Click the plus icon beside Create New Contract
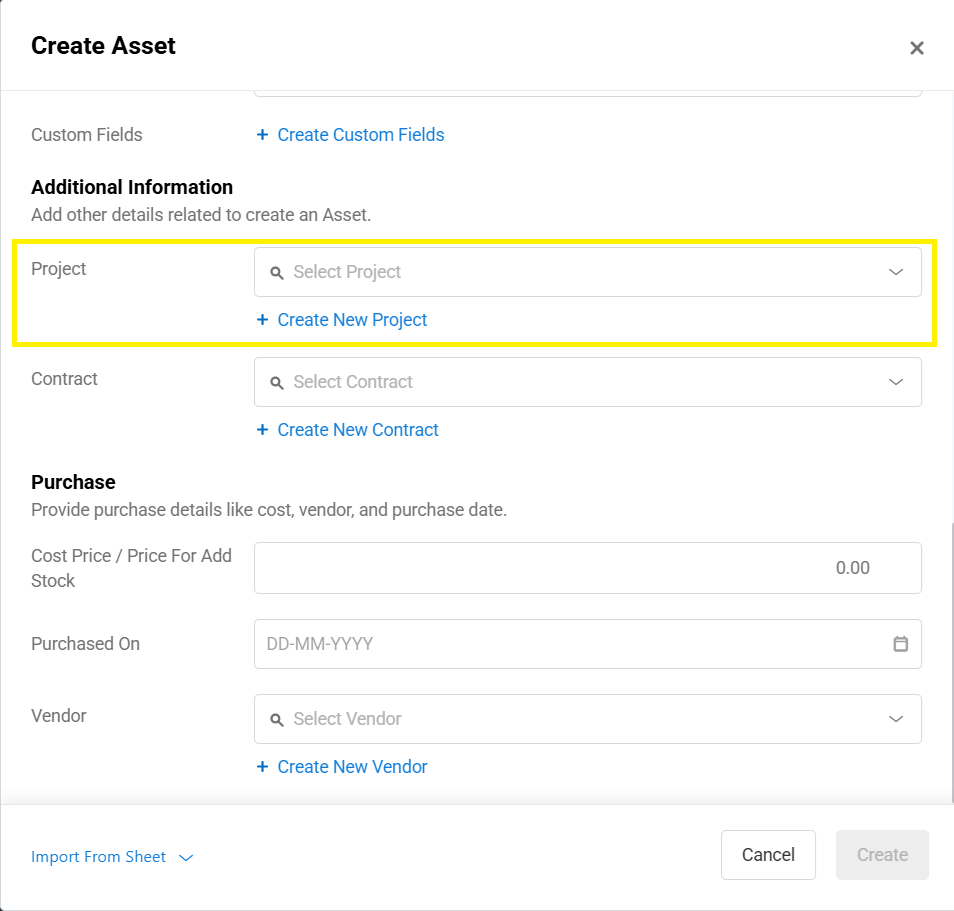This screenshot has width=954, height=911. [262, 430]
